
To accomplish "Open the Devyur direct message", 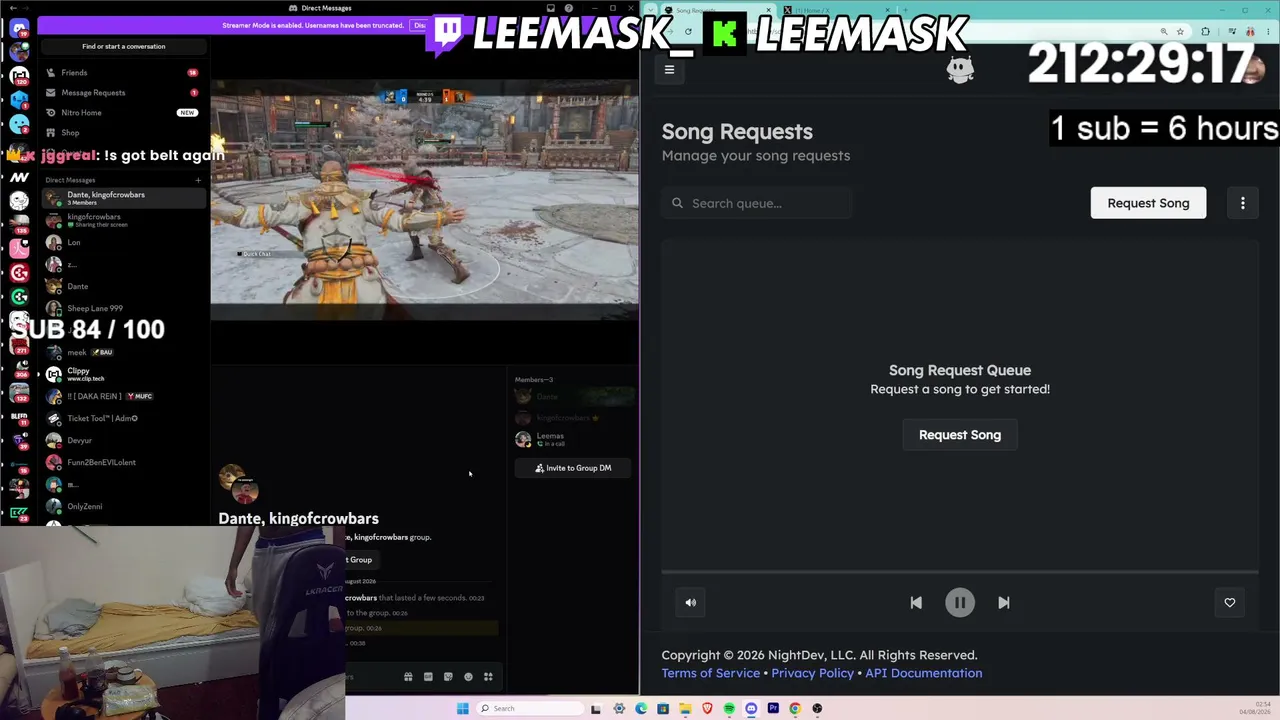I will click(x=122, y=441).
